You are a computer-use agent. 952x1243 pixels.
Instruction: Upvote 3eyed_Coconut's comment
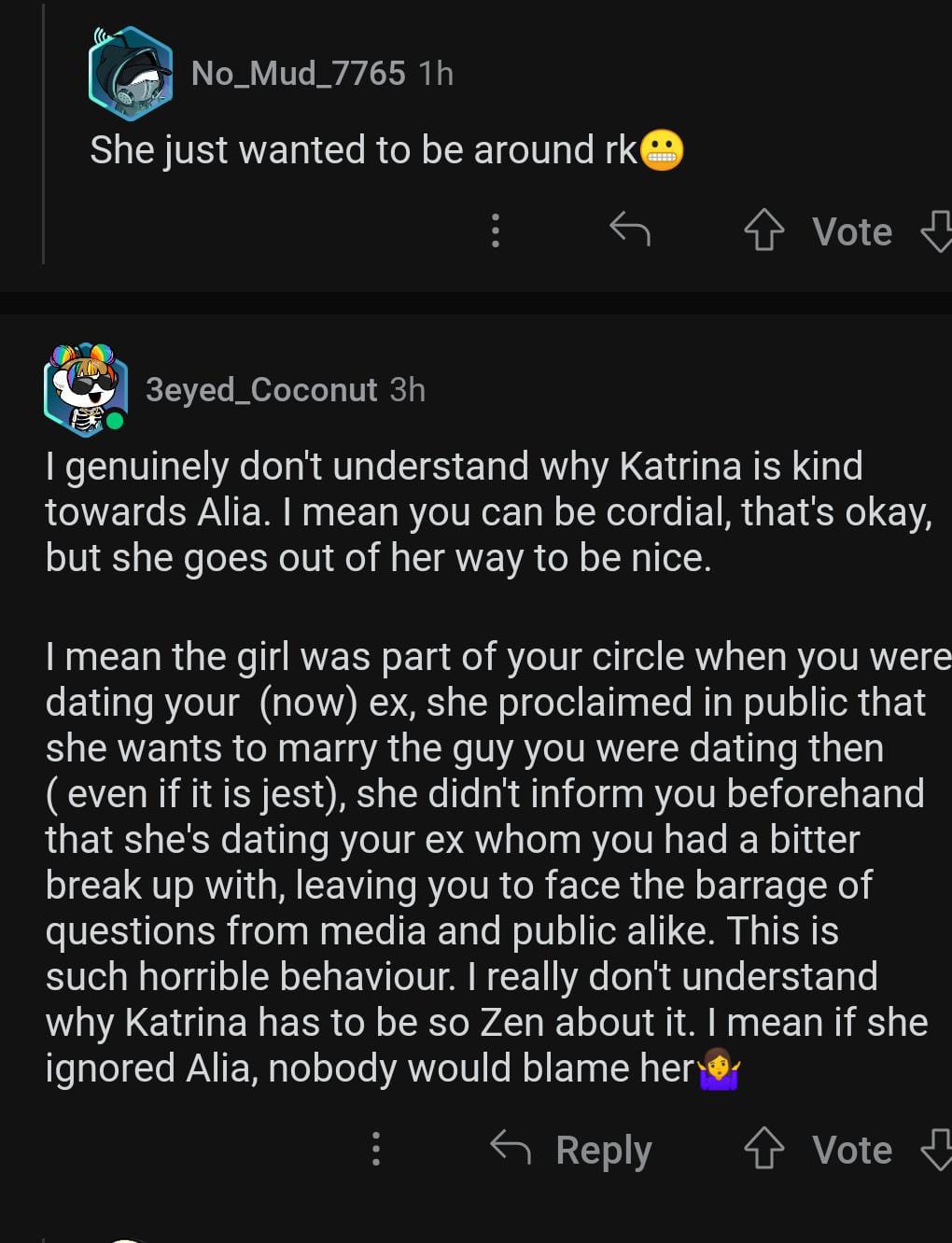[763, 1149]
